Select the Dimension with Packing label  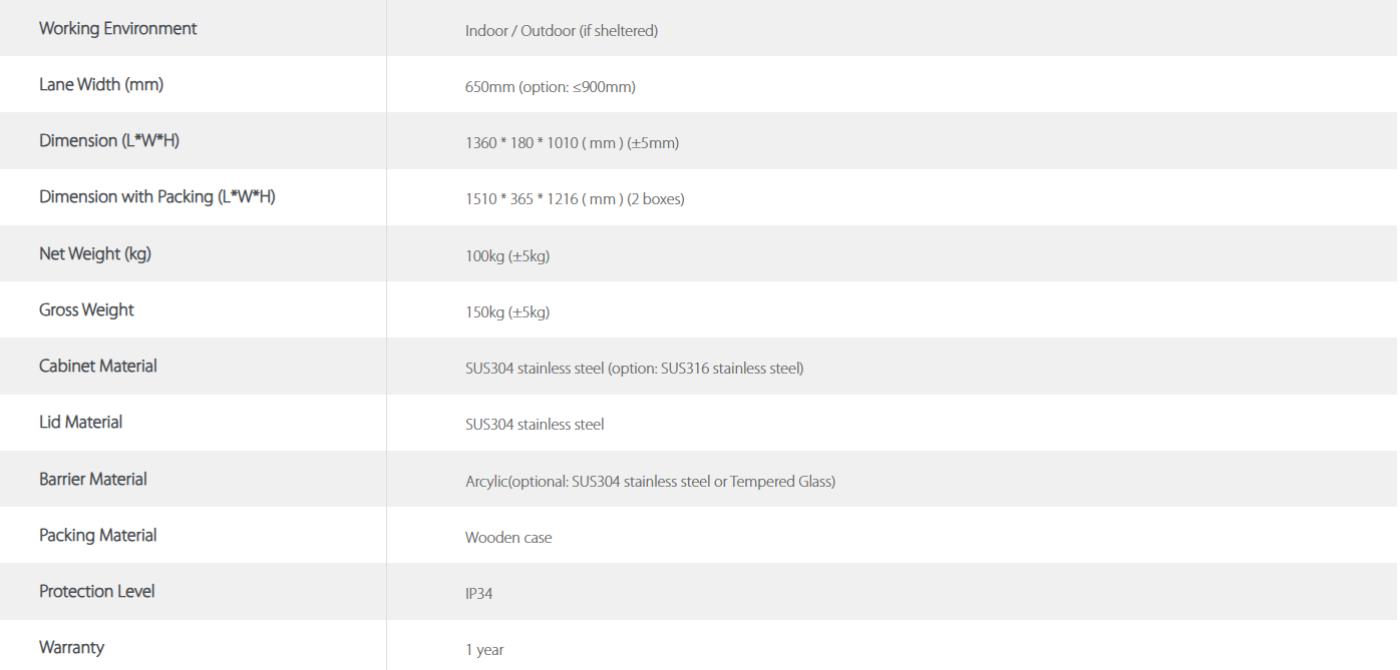coord(157,197)
